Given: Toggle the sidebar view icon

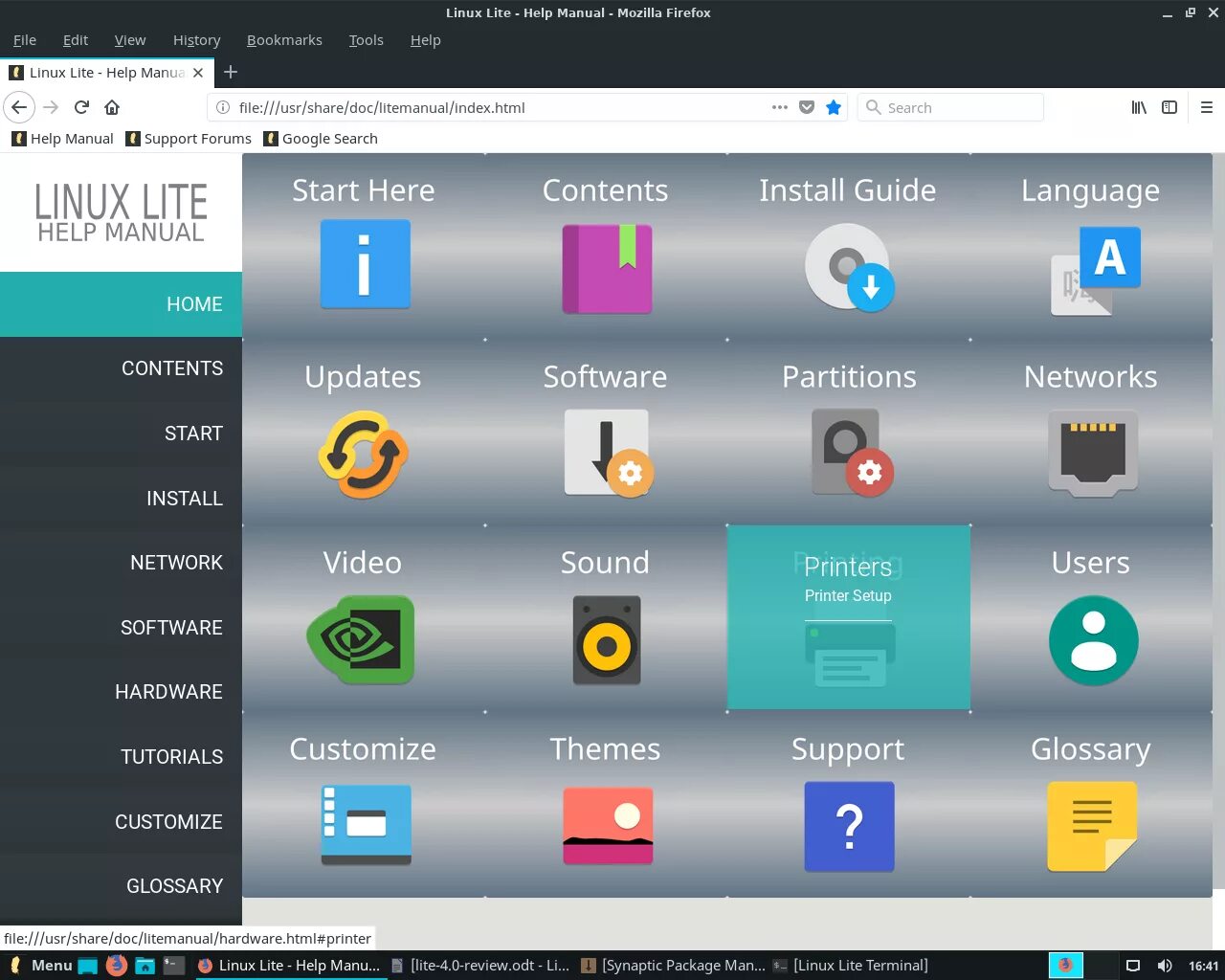Looking at the screenshot, I should [x=1169, y=107].
